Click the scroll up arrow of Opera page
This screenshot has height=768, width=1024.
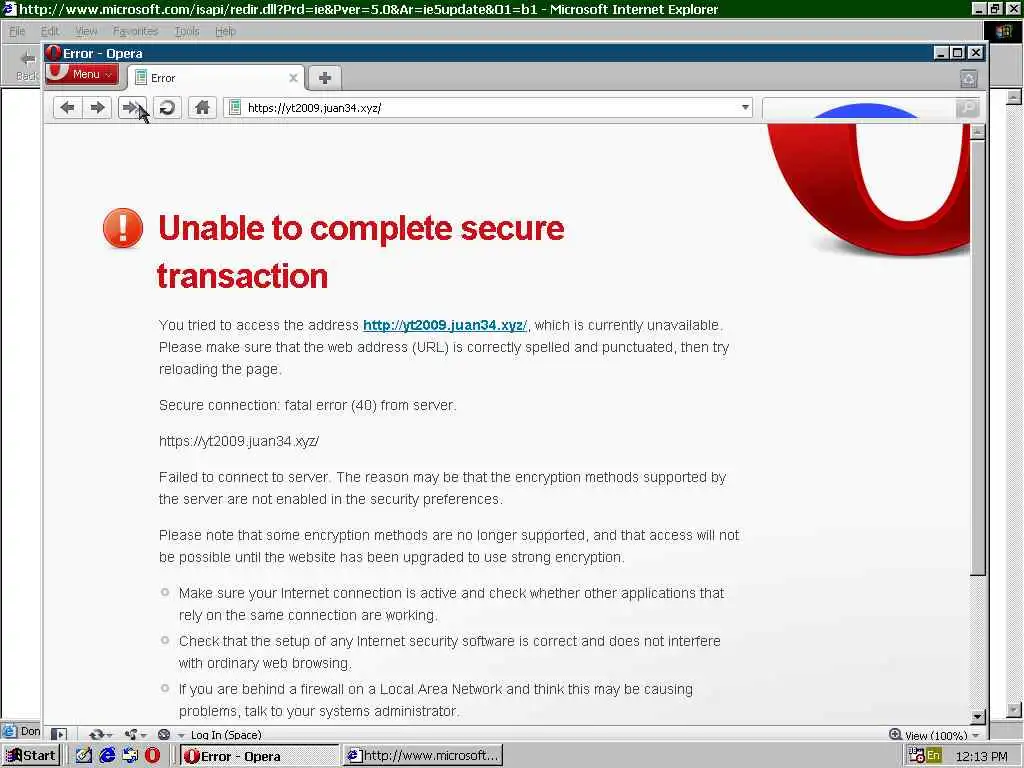[977, 132]
